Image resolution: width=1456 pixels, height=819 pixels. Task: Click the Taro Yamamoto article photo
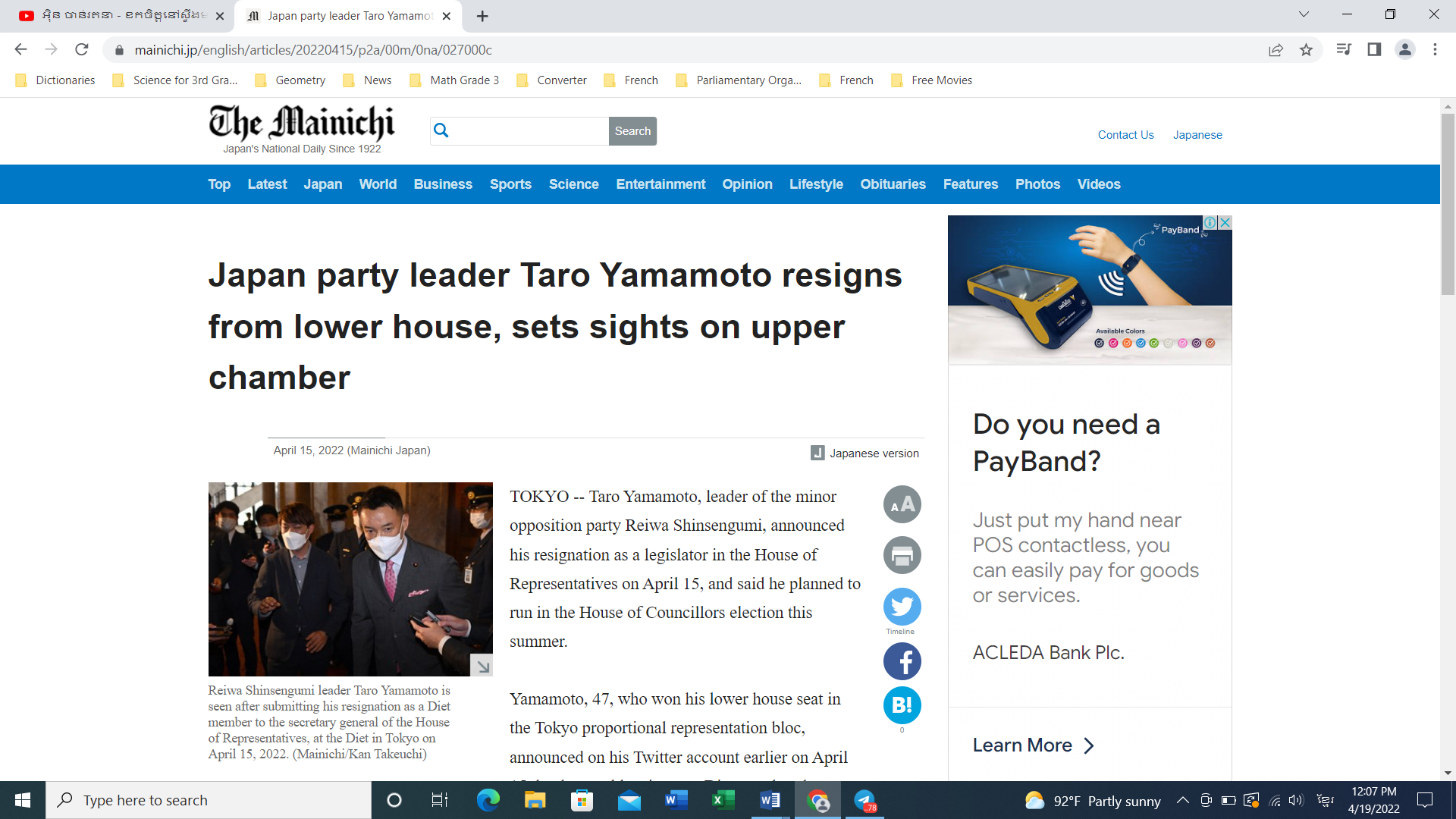(x=350, y=579)
